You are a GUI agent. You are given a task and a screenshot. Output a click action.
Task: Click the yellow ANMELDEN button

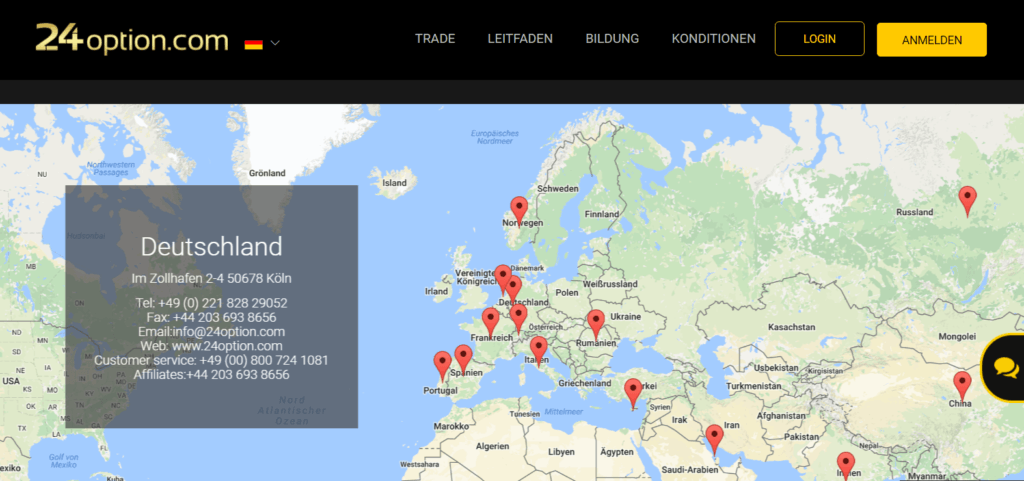click(931, 40)
